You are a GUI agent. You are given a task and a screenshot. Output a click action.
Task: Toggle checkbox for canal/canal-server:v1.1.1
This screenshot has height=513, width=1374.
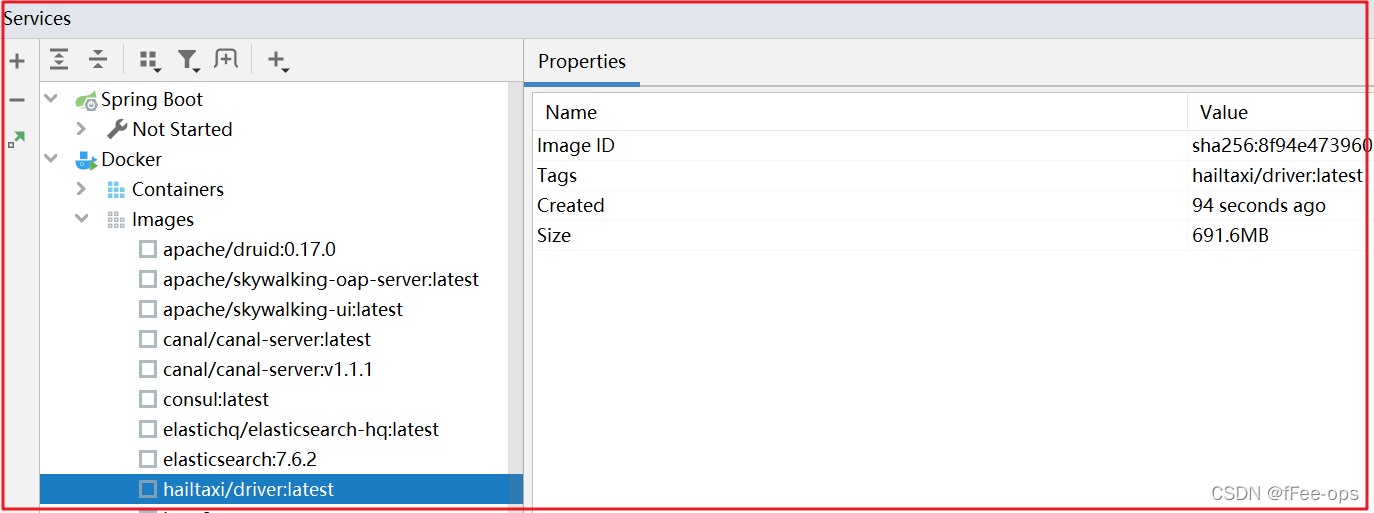[x=148, y=369]
